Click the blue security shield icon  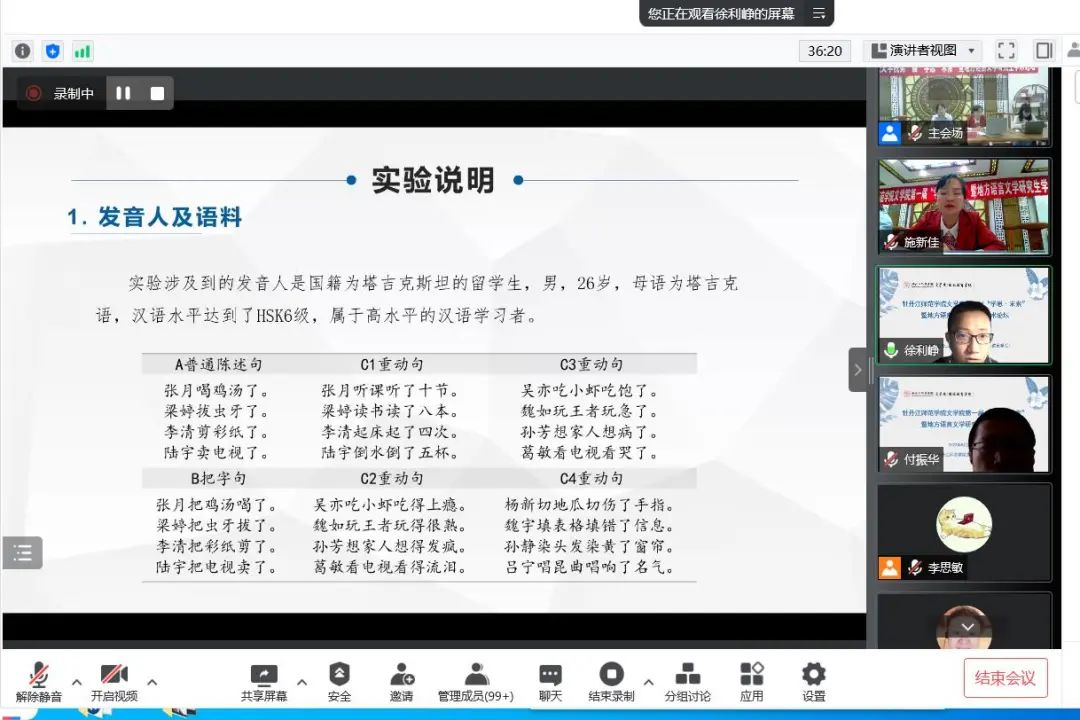pyautogui.click(x=52, y=51)
